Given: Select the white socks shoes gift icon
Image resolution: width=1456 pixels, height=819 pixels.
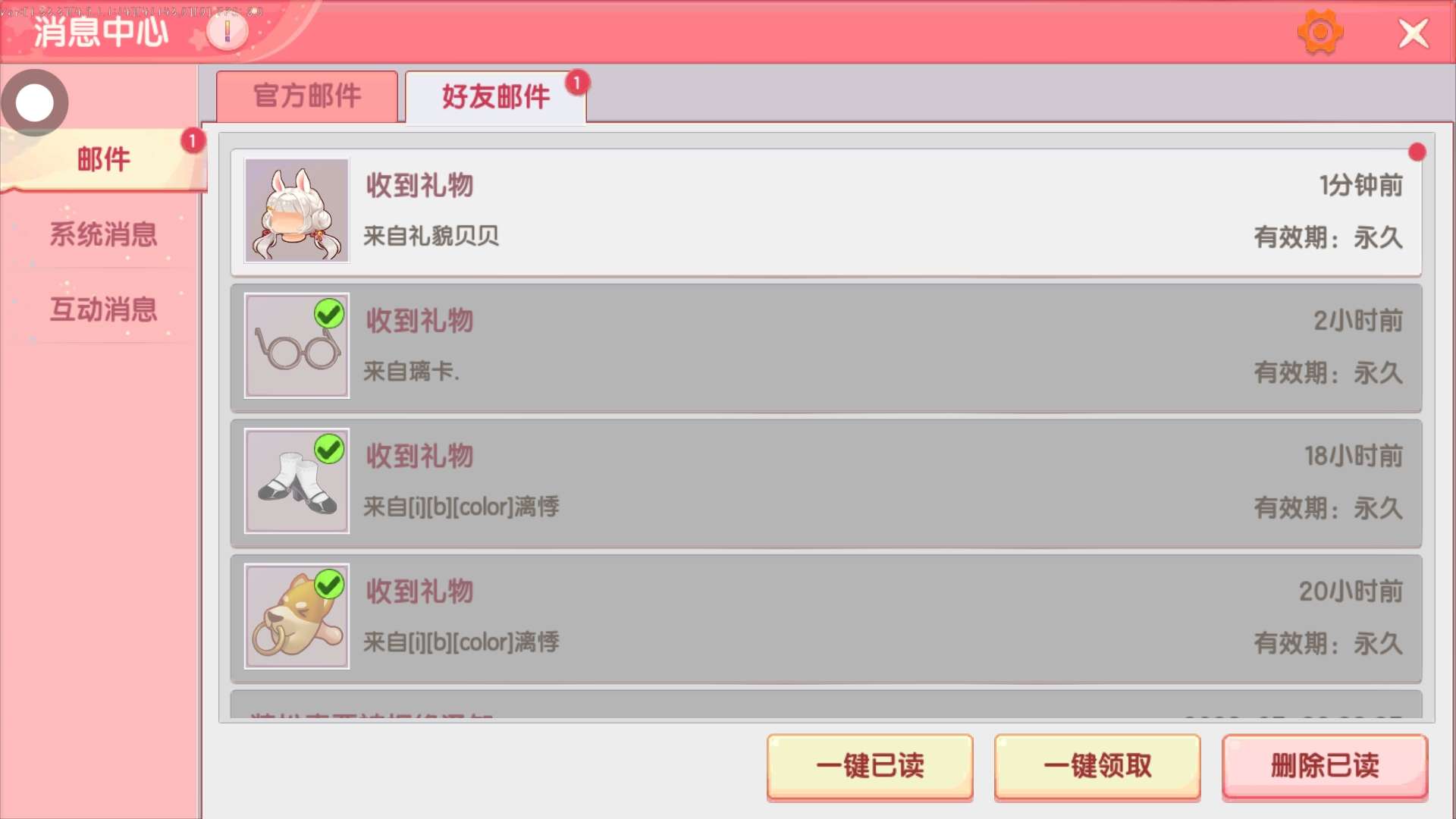Looking at the screenshot, I should pyautogui.click(x=297, y=481).
